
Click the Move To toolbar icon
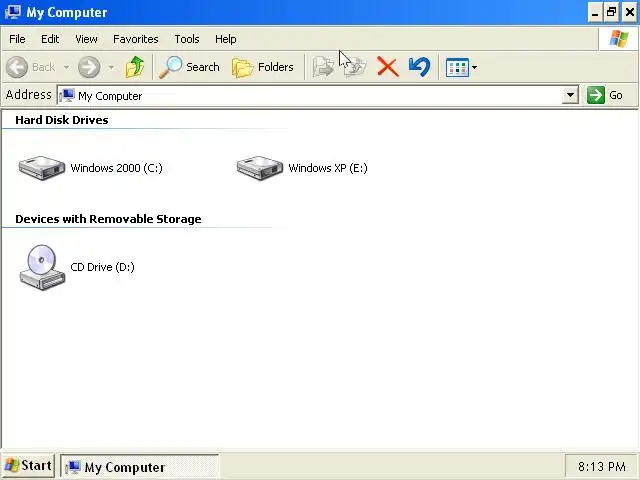coord(323,67)
